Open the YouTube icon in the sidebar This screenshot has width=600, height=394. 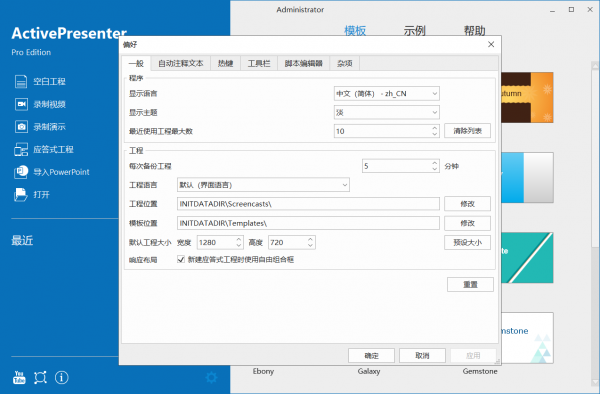[19, 378]
